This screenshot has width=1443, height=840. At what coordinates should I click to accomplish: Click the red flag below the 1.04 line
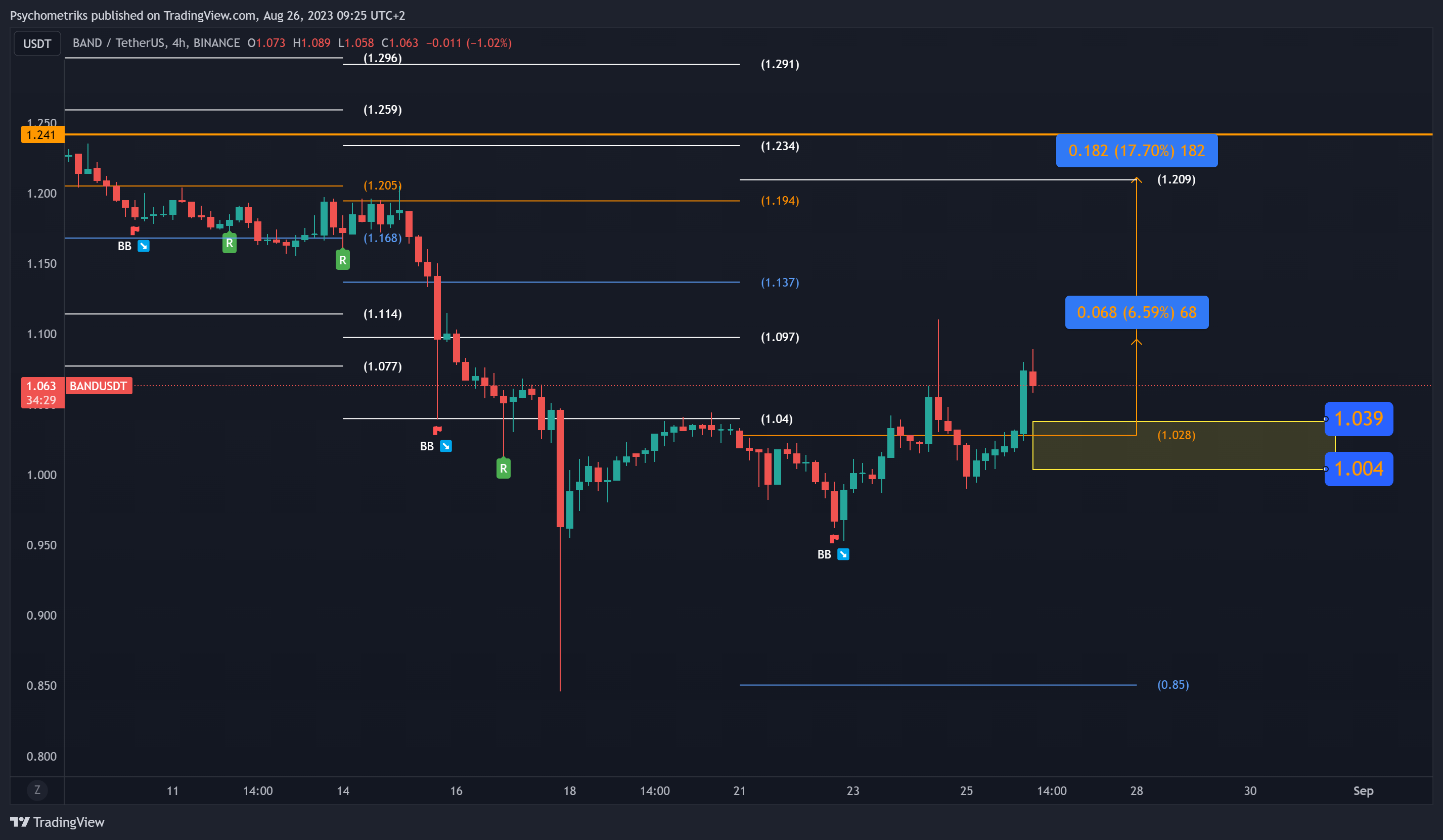pos(437,430)
